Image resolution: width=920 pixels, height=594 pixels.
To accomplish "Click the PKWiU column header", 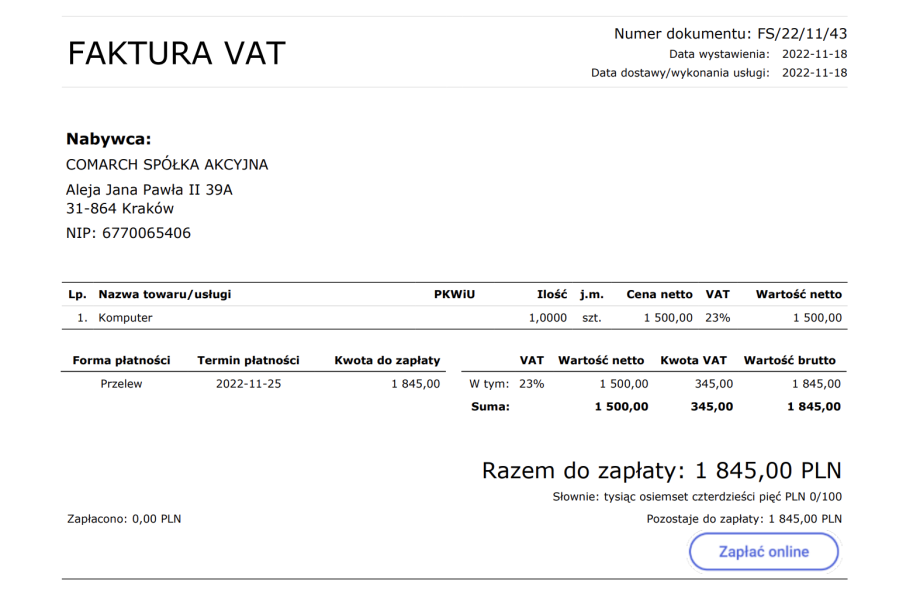I will tap(454, 295).
